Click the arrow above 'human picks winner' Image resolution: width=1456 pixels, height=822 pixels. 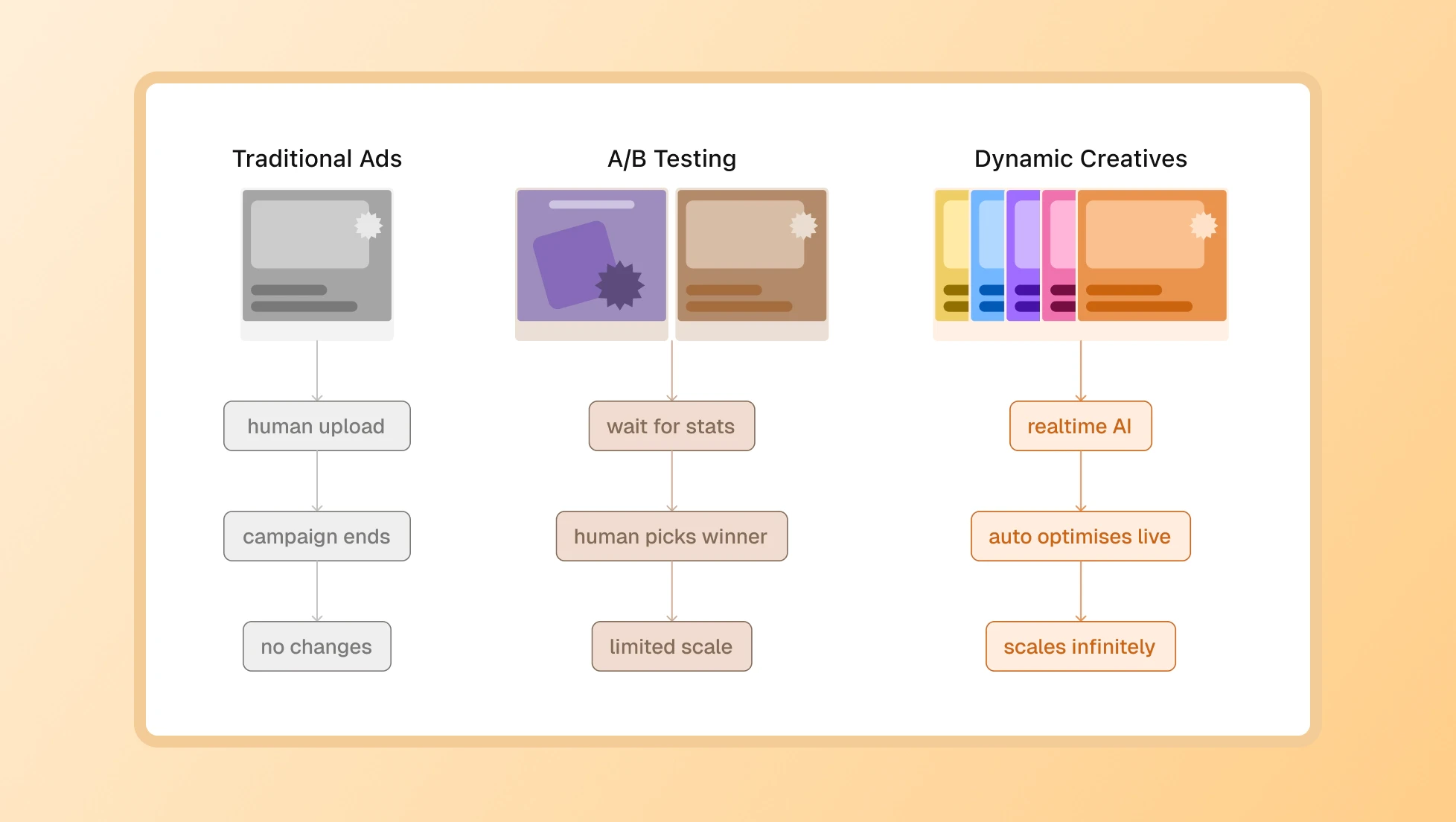[671, 480]
